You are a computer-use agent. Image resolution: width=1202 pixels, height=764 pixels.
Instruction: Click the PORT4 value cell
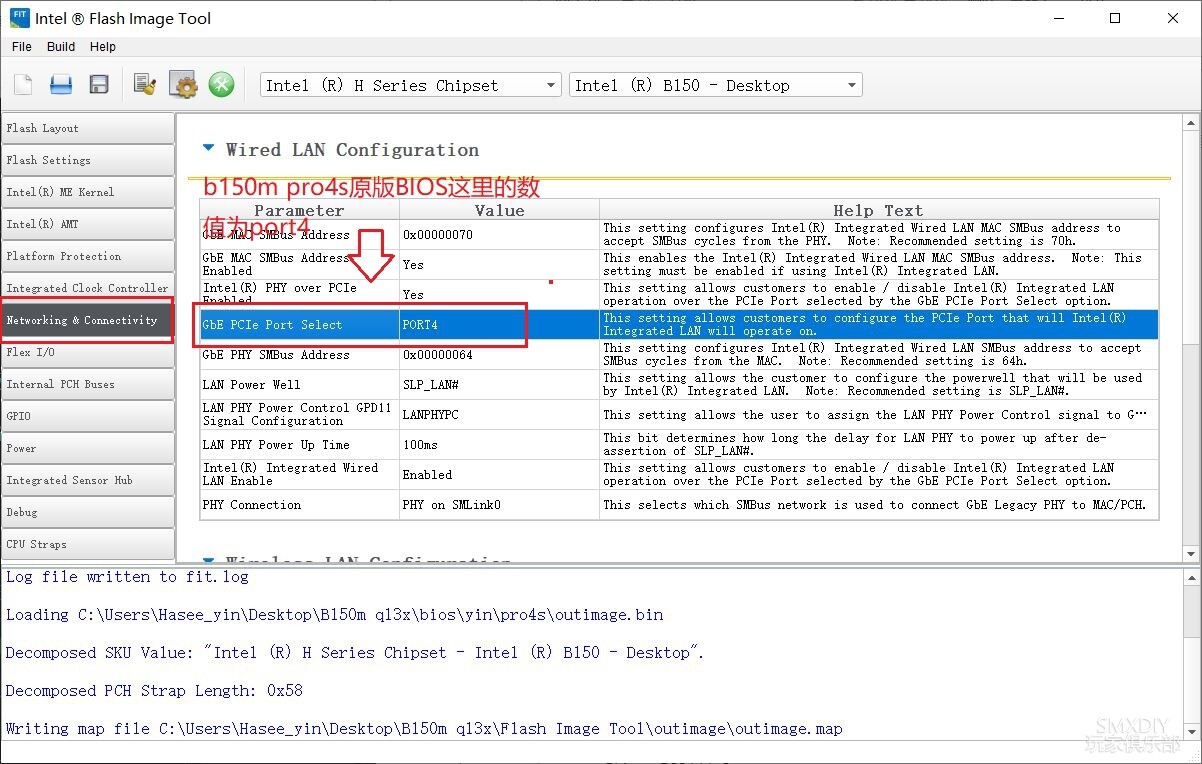pyautogui.click(x=499, y=325)
